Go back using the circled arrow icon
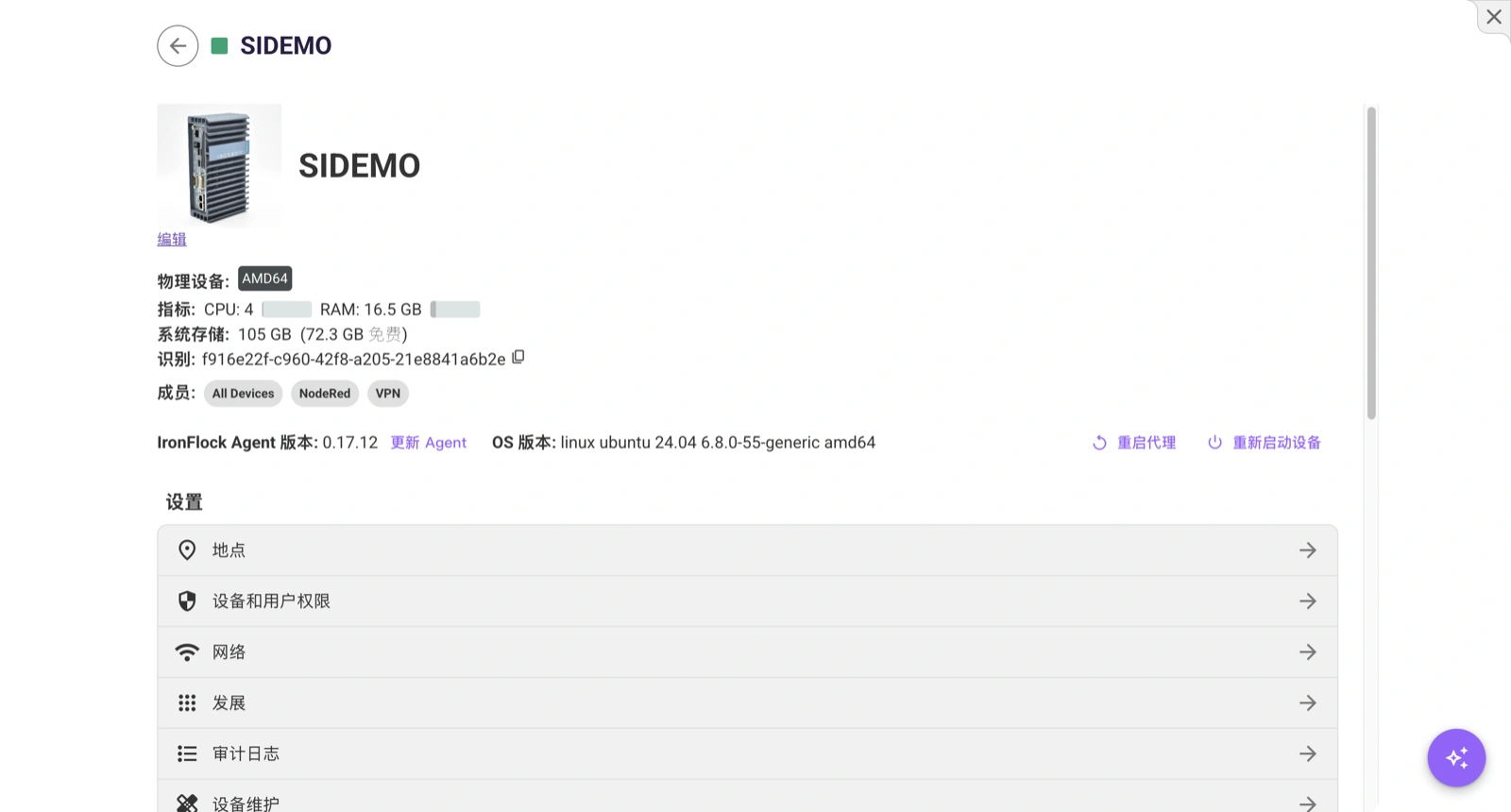1511x812 pixels. [x=178, y=45]
